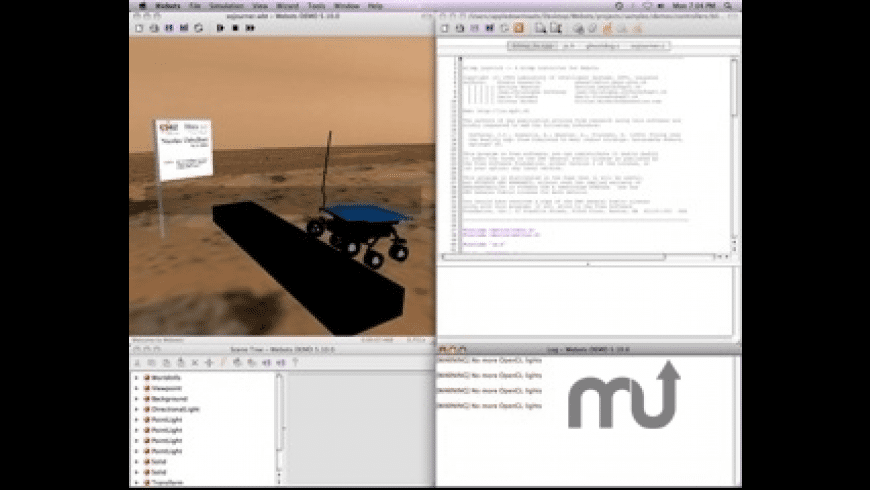Viewport: 870px width, 490px height.
Task: Open the Simulation menu
Action: pyautogui.click(x=226, y=6)
